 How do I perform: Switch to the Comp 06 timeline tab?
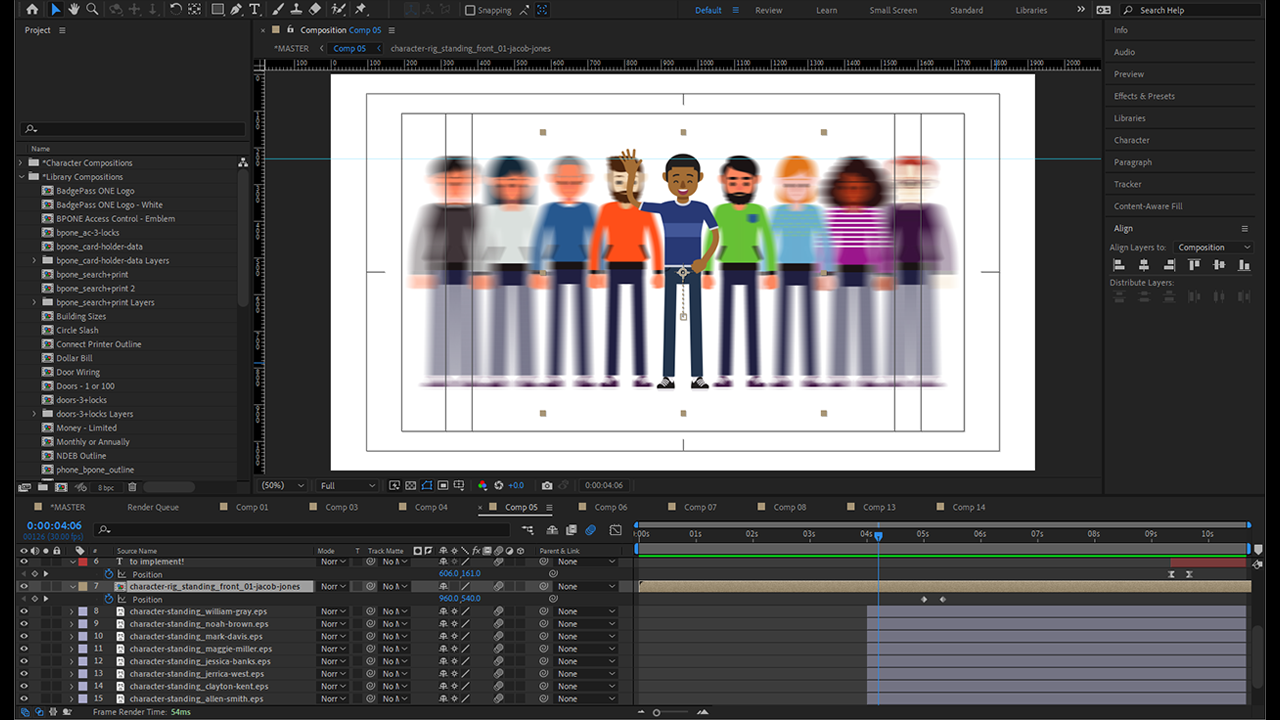pos(610,507)
